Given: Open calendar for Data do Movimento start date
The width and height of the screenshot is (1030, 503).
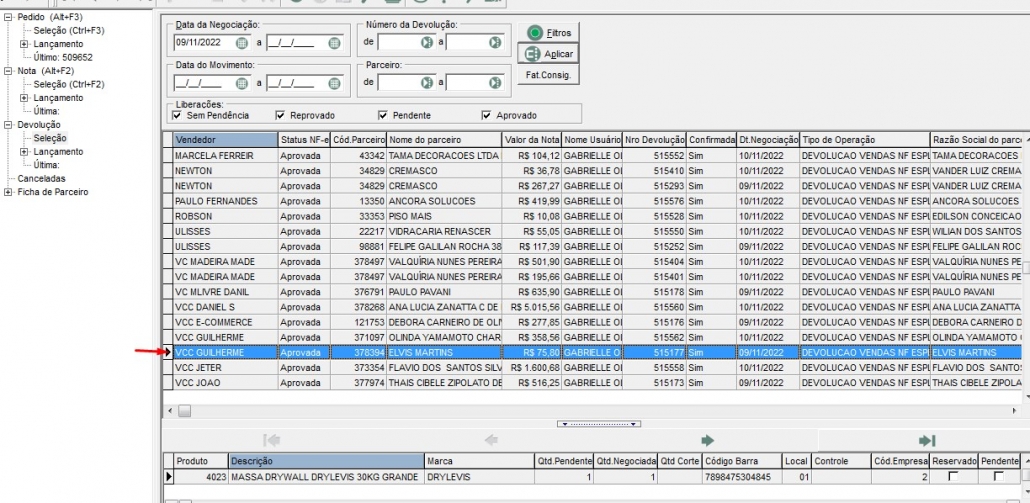Looking at the screenshot, I should click(x=240, y=83).
